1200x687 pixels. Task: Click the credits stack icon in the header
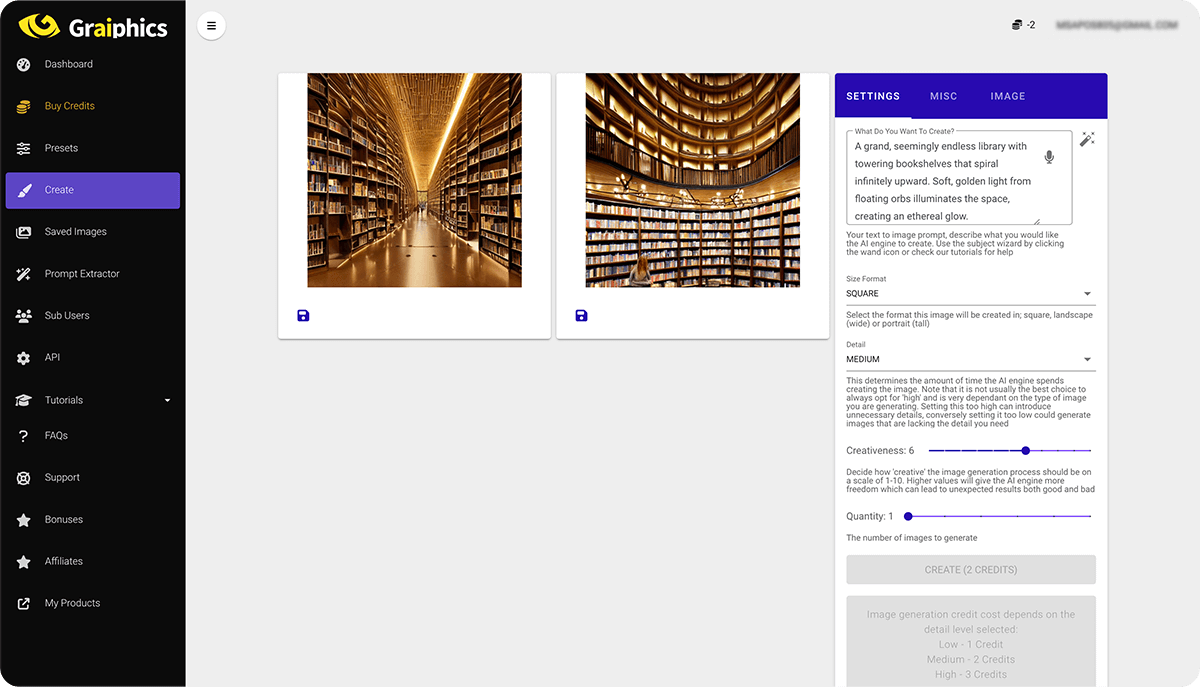[1014, 25]
